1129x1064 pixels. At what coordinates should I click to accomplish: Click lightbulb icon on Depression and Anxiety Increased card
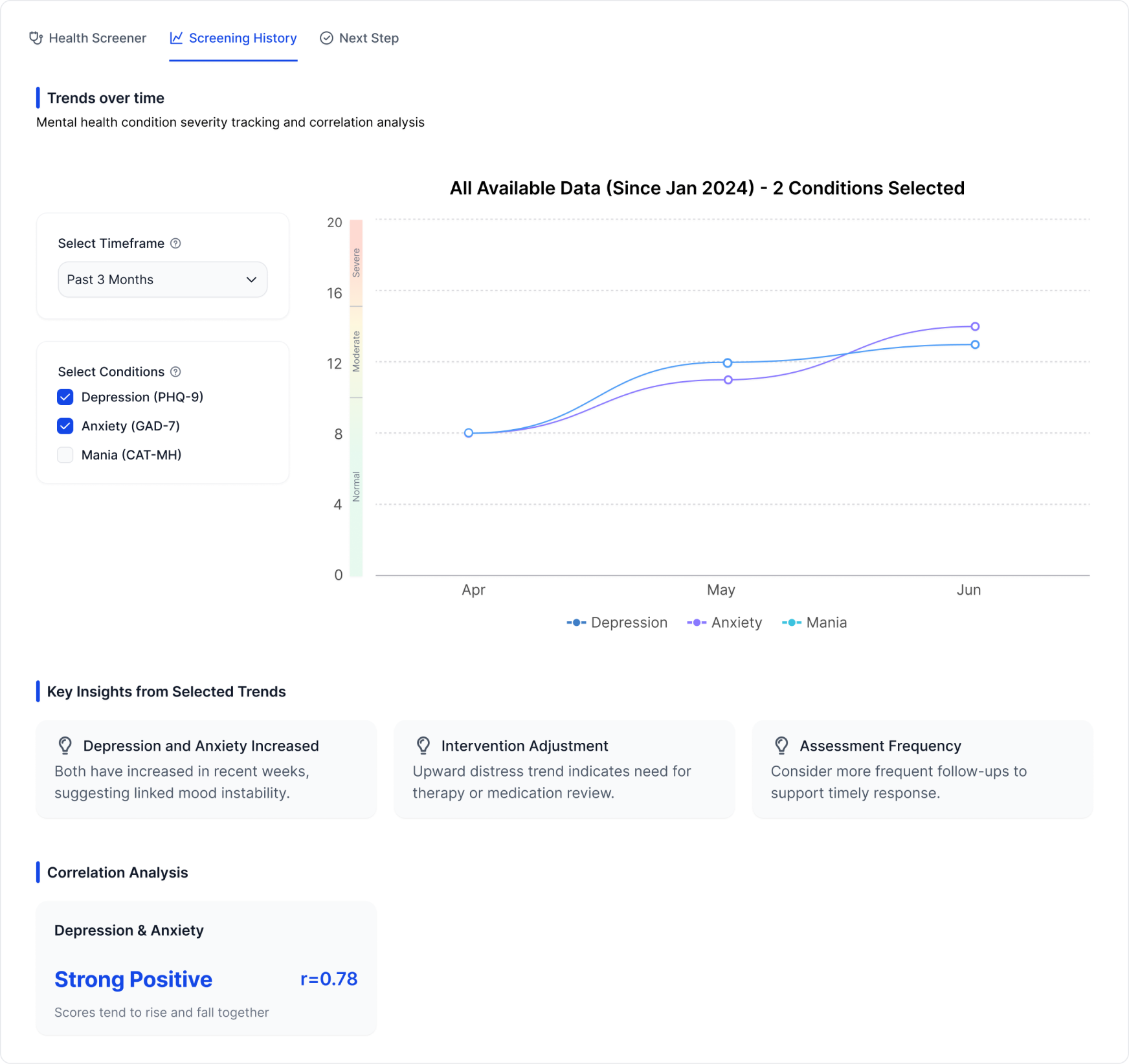pos(65,746)
